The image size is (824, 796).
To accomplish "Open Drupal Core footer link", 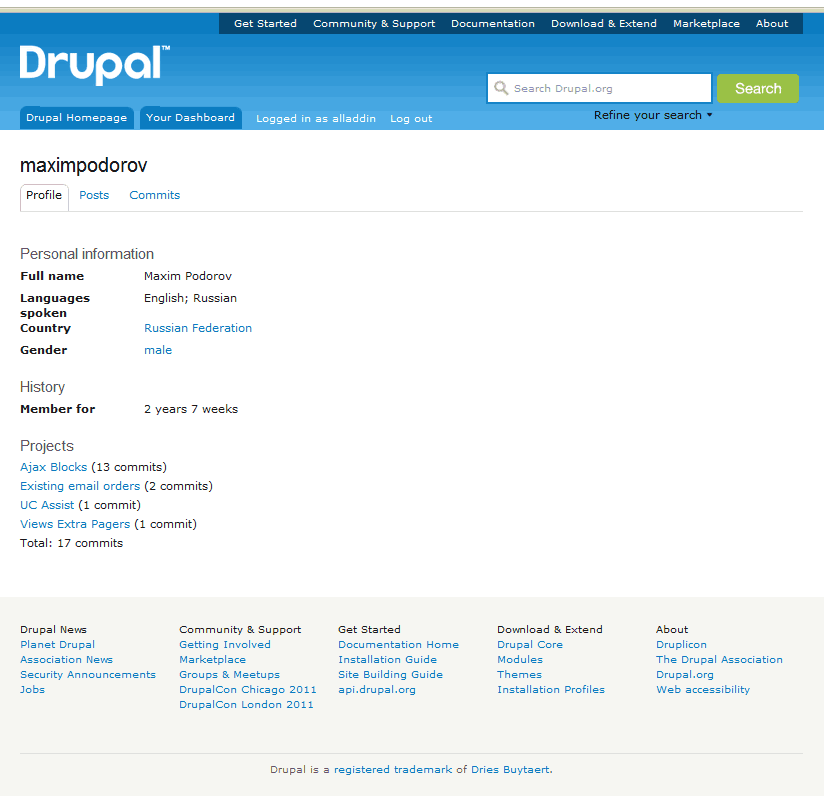I will point(530,645).
